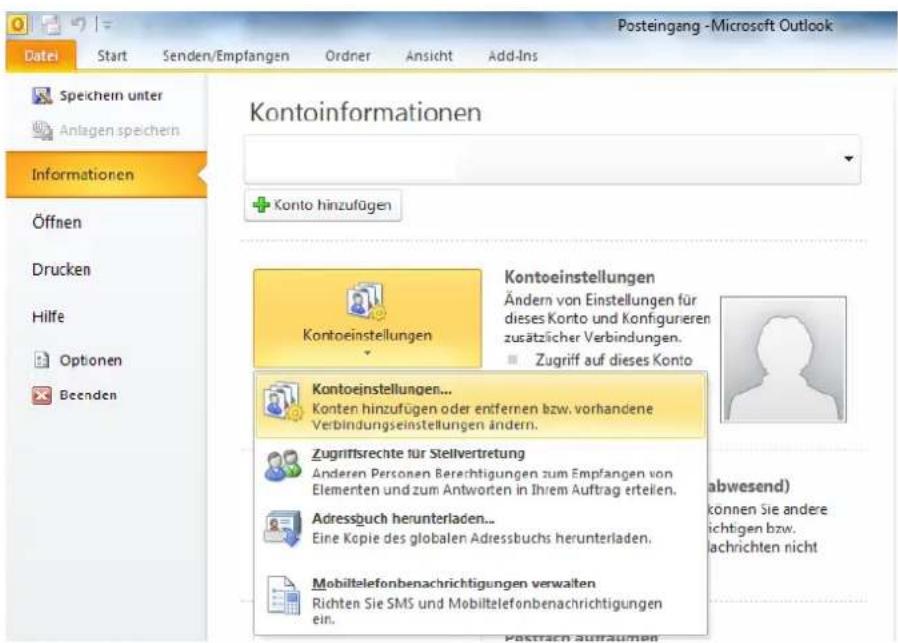This screenshot has height=643, width=898.
Task: Switch to the Add-Ins tab
Action: point(513,56)
